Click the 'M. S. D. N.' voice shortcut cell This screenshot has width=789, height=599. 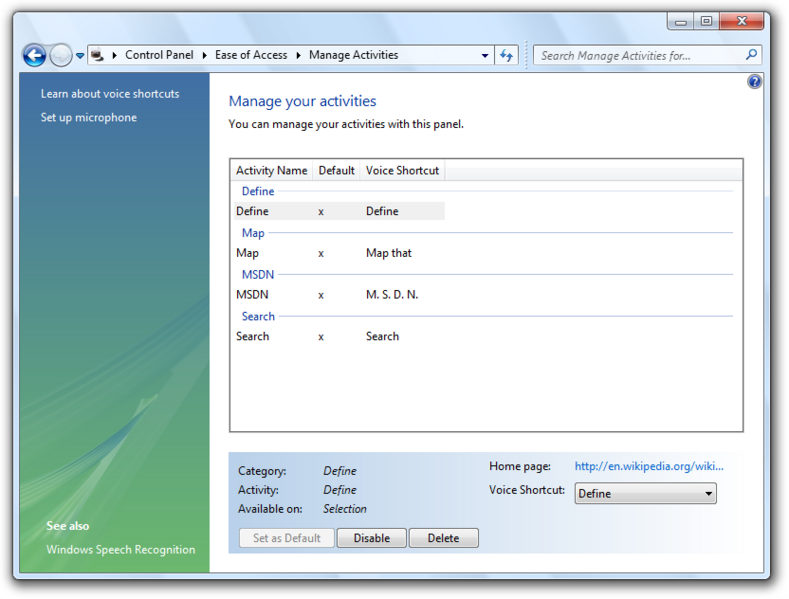[x=392, y=295]
